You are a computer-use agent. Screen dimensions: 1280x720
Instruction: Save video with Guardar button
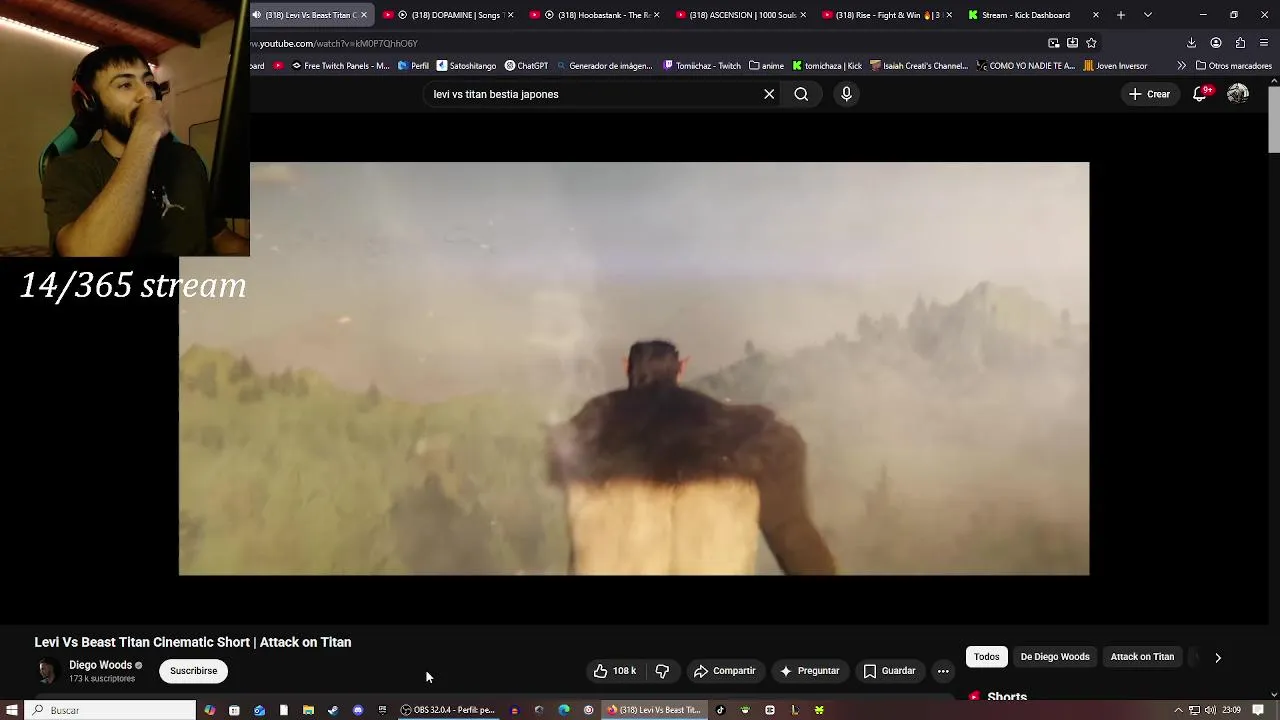(x=889, y=671)
